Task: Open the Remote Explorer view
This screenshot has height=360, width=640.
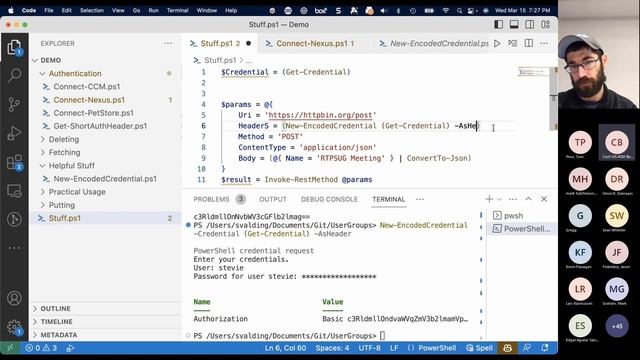Action: point(14,191)
